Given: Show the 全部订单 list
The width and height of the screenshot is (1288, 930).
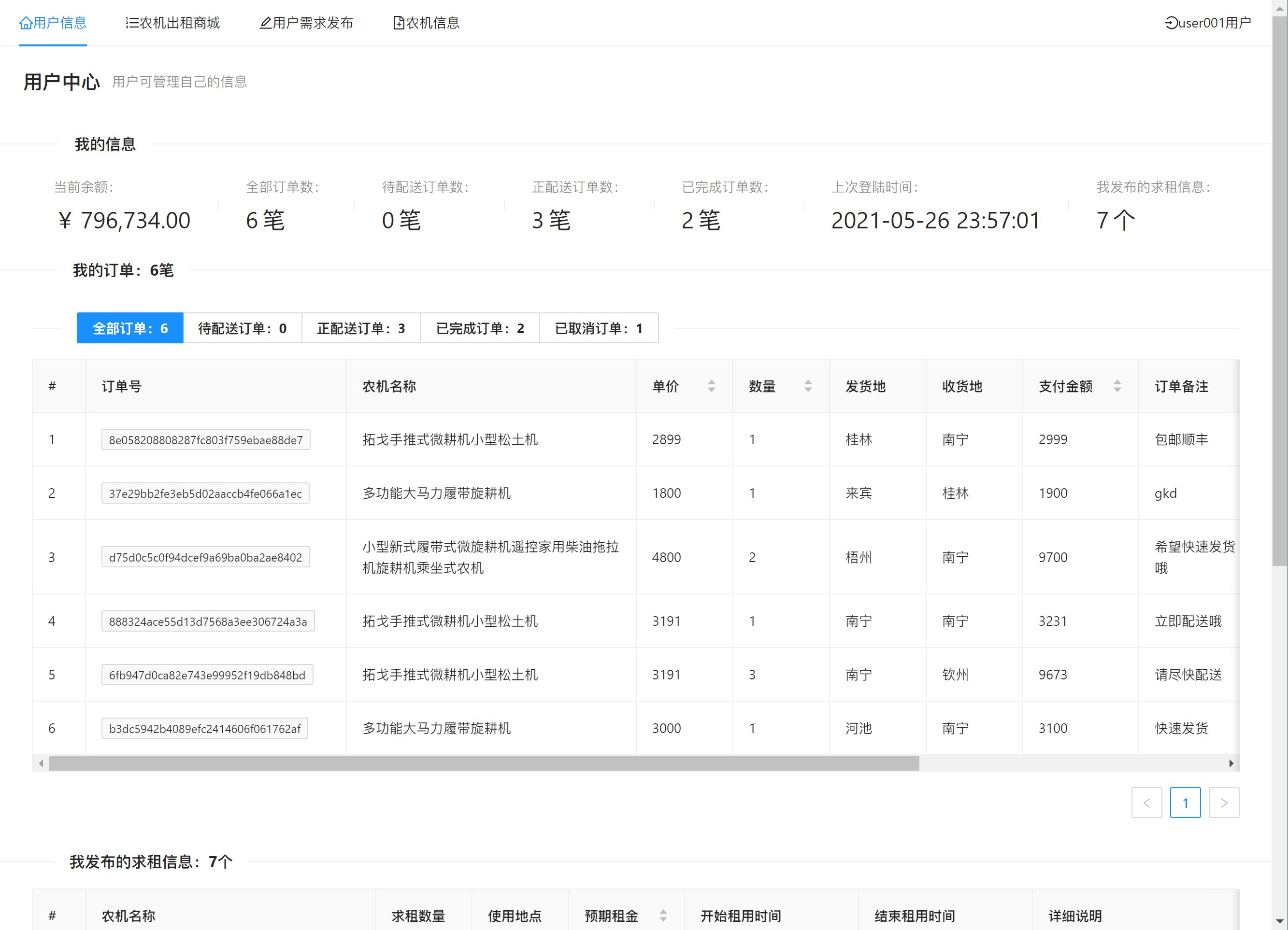Looking at the screenshot, I should [129, 328].
